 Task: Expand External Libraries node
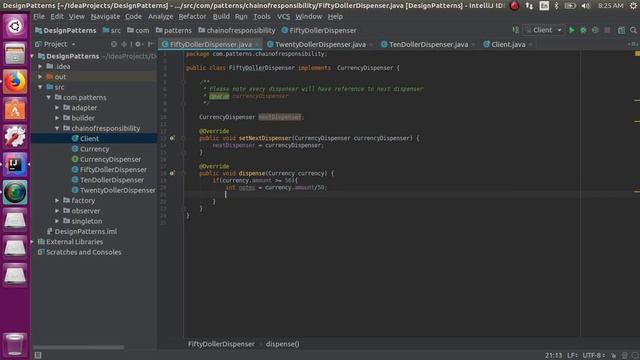pyautogui.click(x=33, y=242)
